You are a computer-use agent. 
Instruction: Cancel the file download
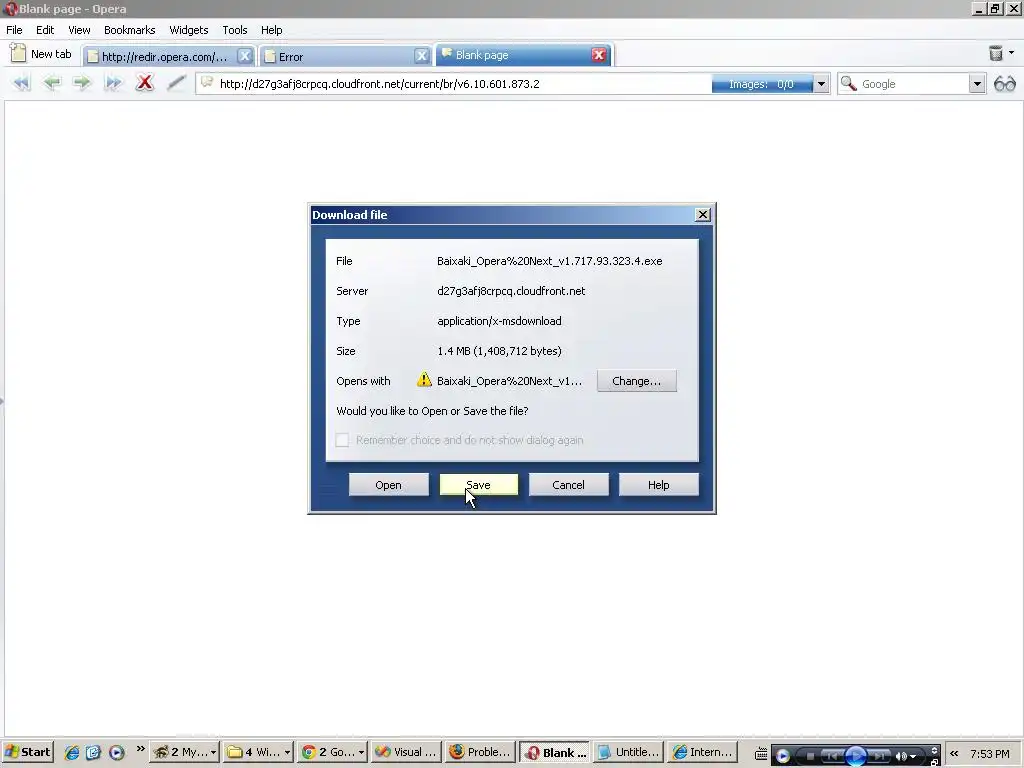click(568, 485)
